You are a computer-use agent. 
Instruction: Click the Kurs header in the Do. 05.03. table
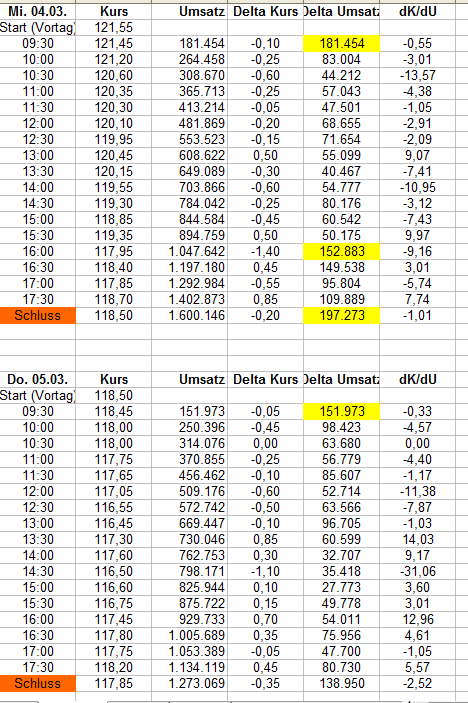click(x=113, y=379)
